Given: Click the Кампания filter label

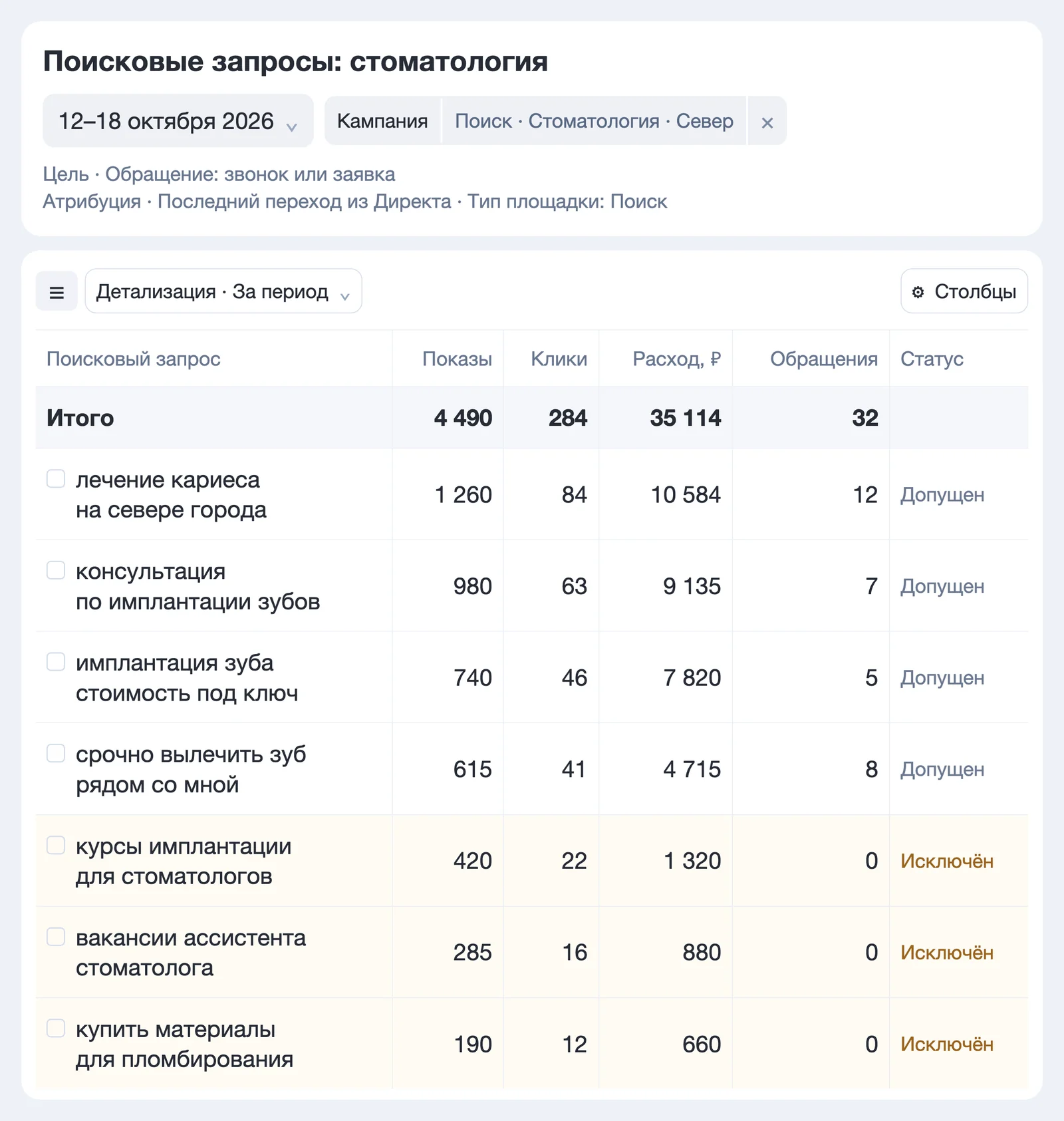Looking at the screenshot, I should pyautogui.click(x=382, y=121).
